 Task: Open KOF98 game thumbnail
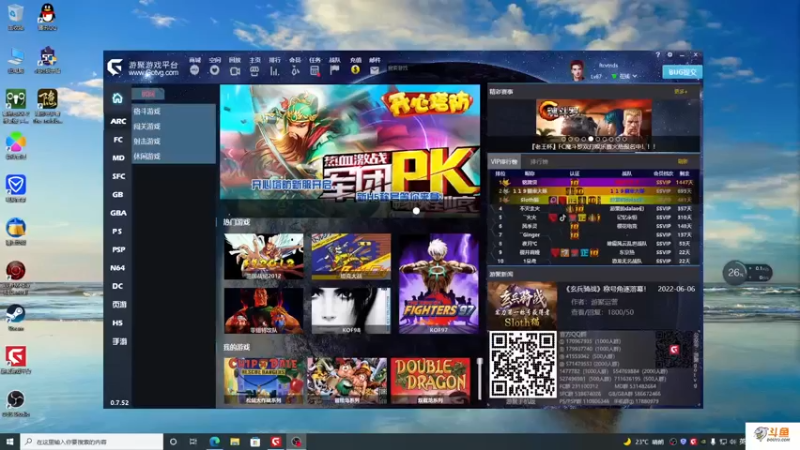point(351,310)
